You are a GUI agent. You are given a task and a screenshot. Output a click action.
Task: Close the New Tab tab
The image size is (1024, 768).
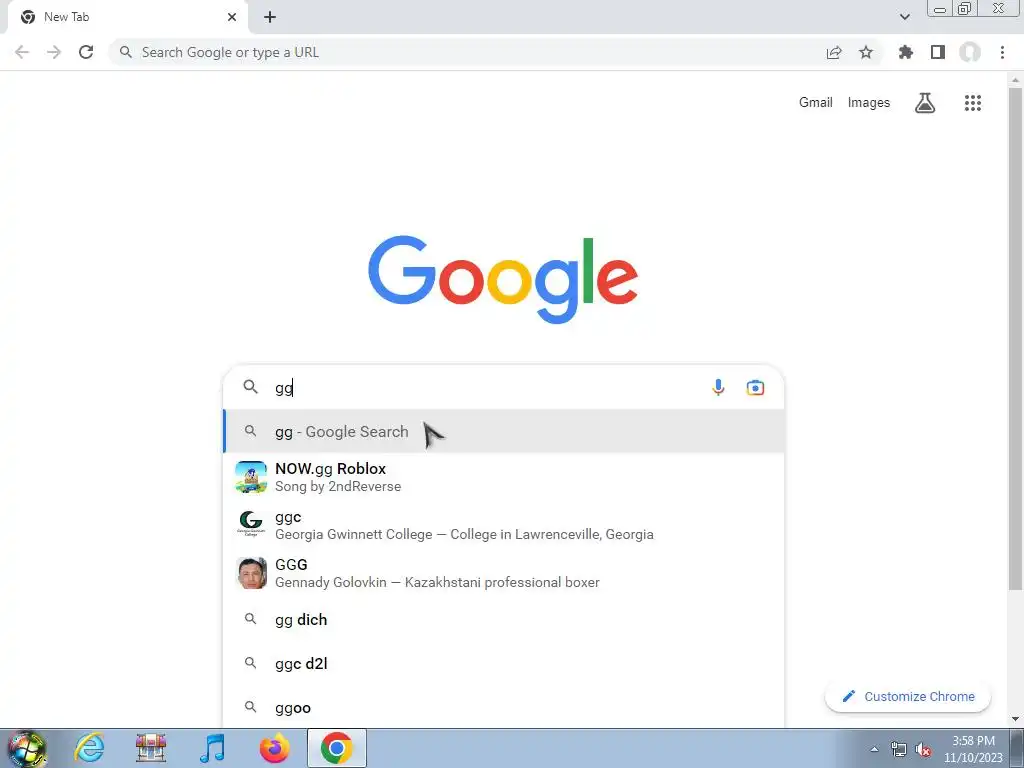[232, 17]
